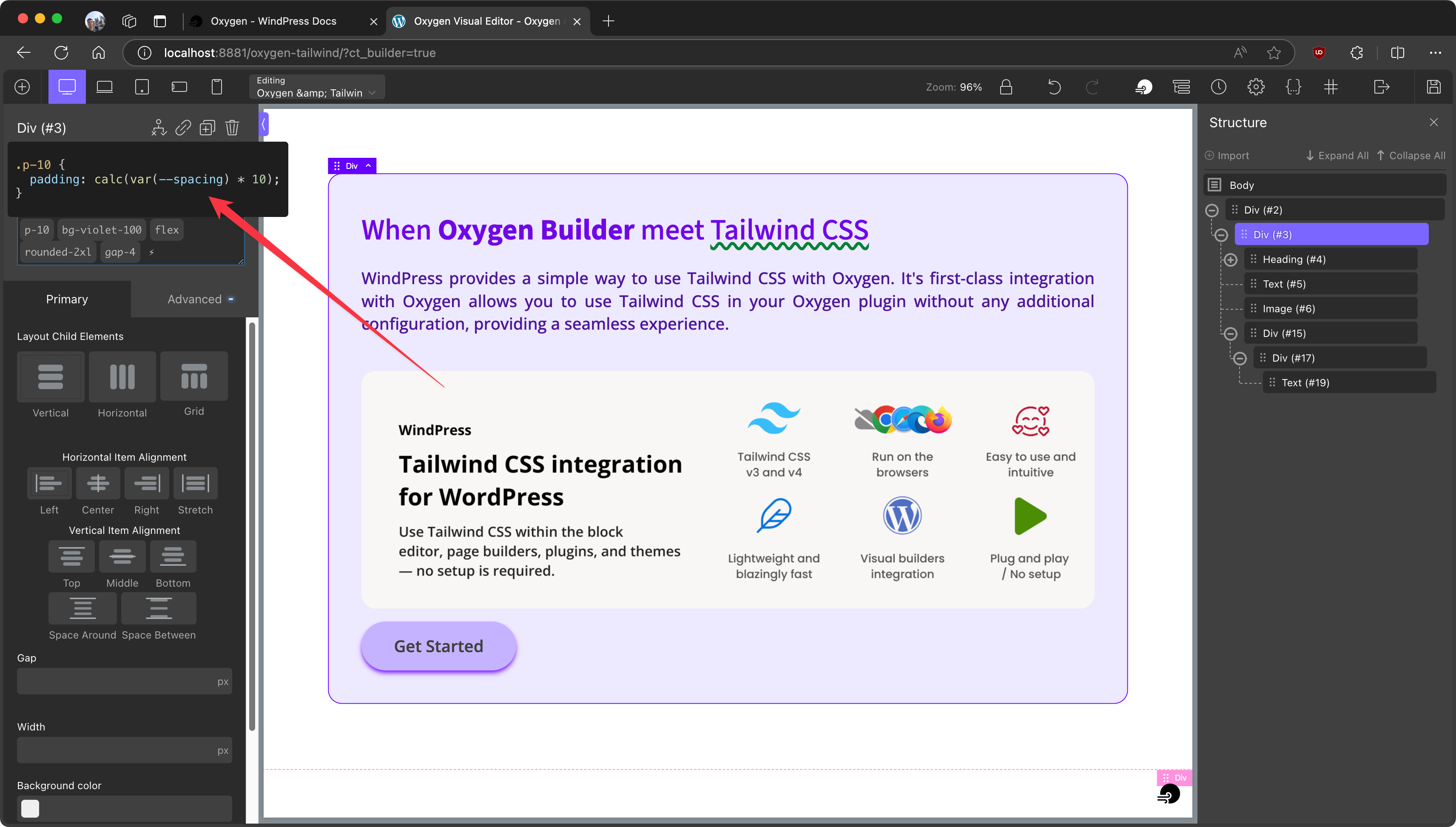Collapse the Div (#15) tree node
This screenshot has height=827, width=1456.
[1231, 334]
